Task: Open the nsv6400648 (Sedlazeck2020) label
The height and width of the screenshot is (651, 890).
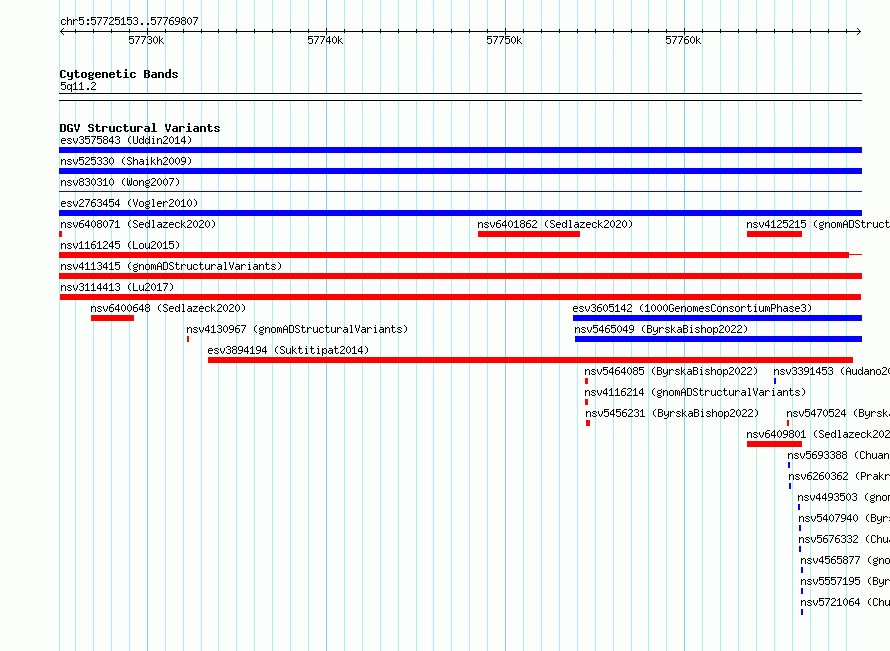Action: tap(168, 308)
